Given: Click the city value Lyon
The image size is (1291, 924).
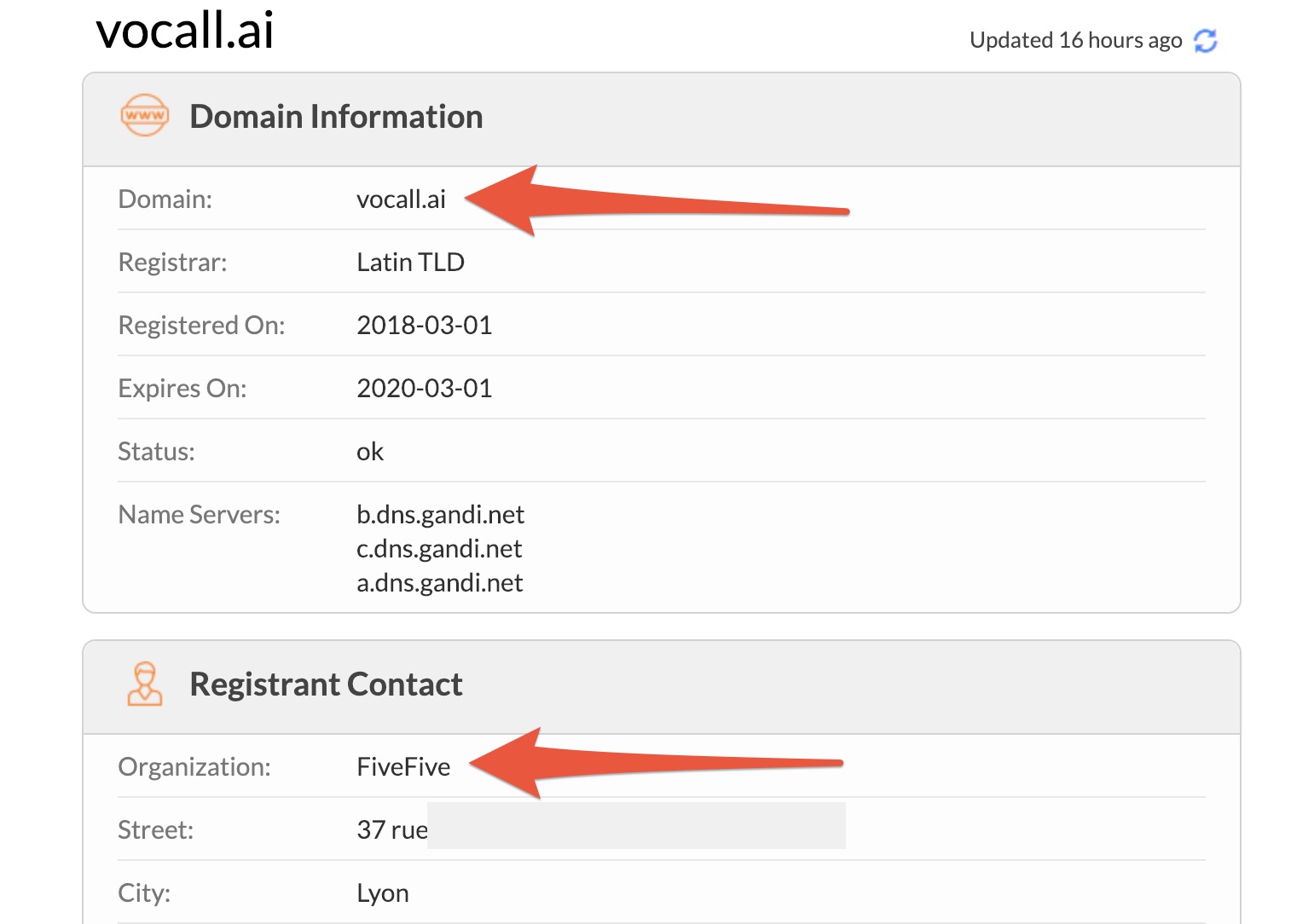Looking at the screenshot, I should 383,892.
